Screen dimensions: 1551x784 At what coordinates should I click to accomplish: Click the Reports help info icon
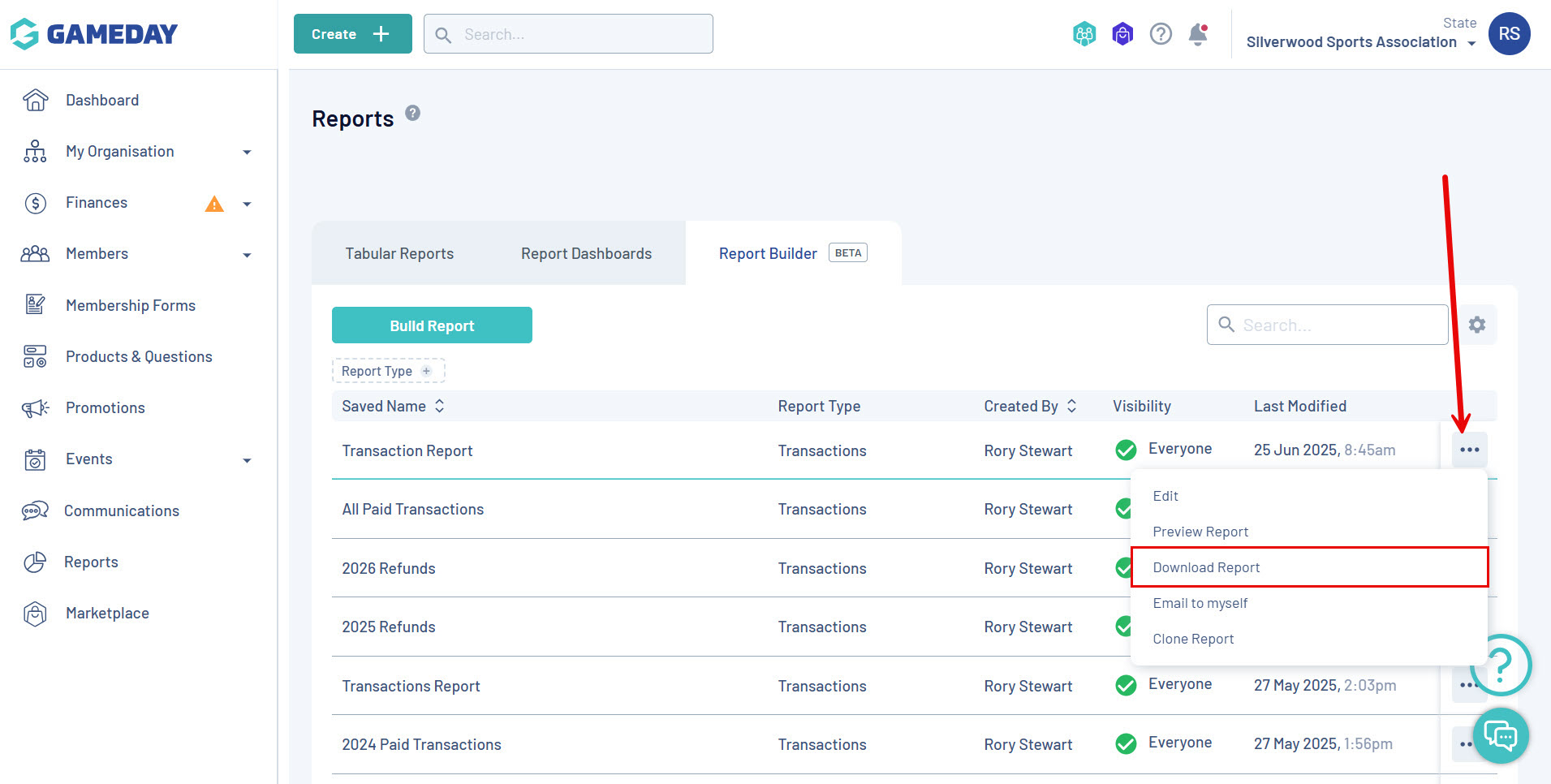click(413, 113)
